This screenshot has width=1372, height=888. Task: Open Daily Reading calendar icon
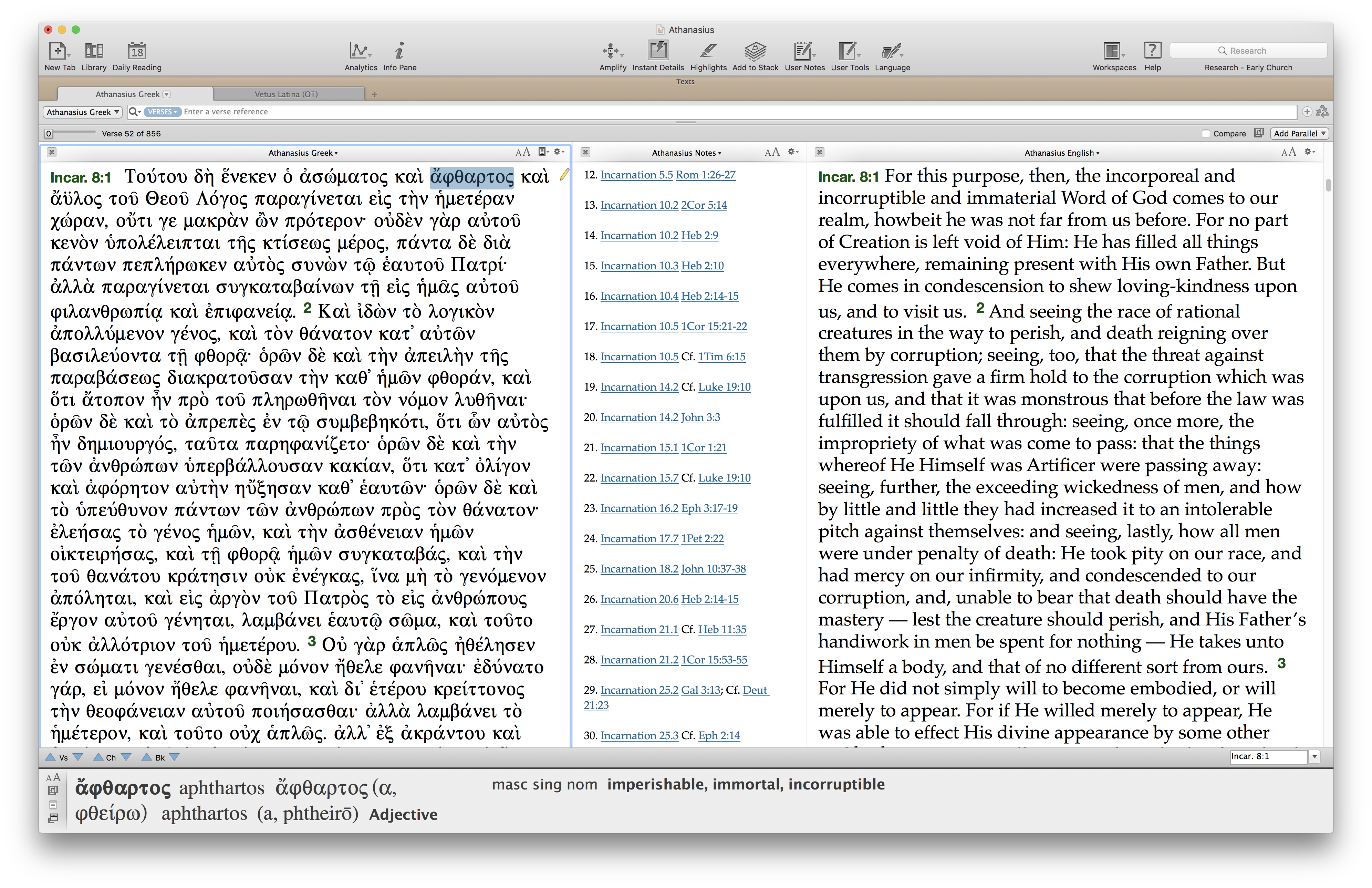point(137,56)
